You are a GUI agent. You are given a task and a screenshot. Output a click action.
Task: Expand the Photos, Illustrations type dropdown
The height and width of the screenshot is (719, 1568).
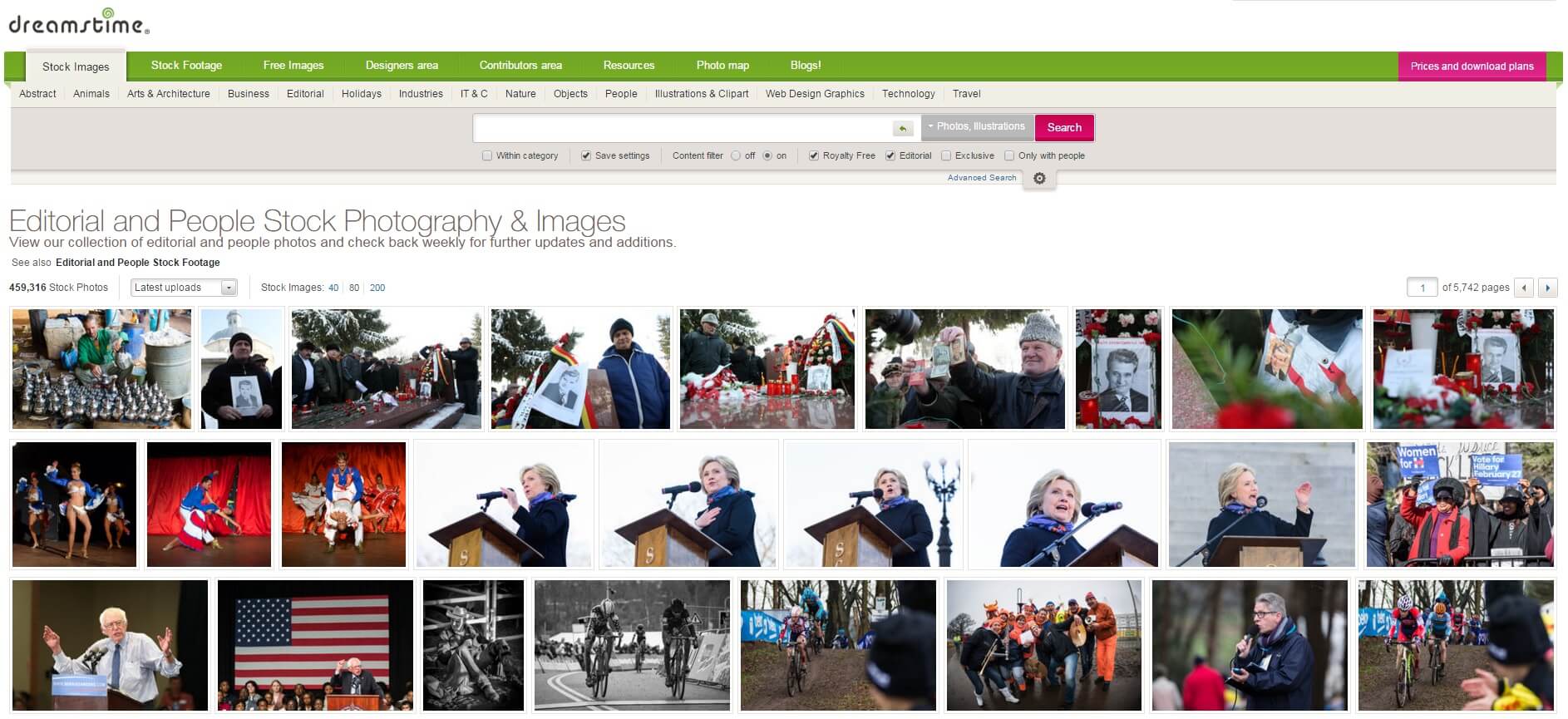point(977,126)
